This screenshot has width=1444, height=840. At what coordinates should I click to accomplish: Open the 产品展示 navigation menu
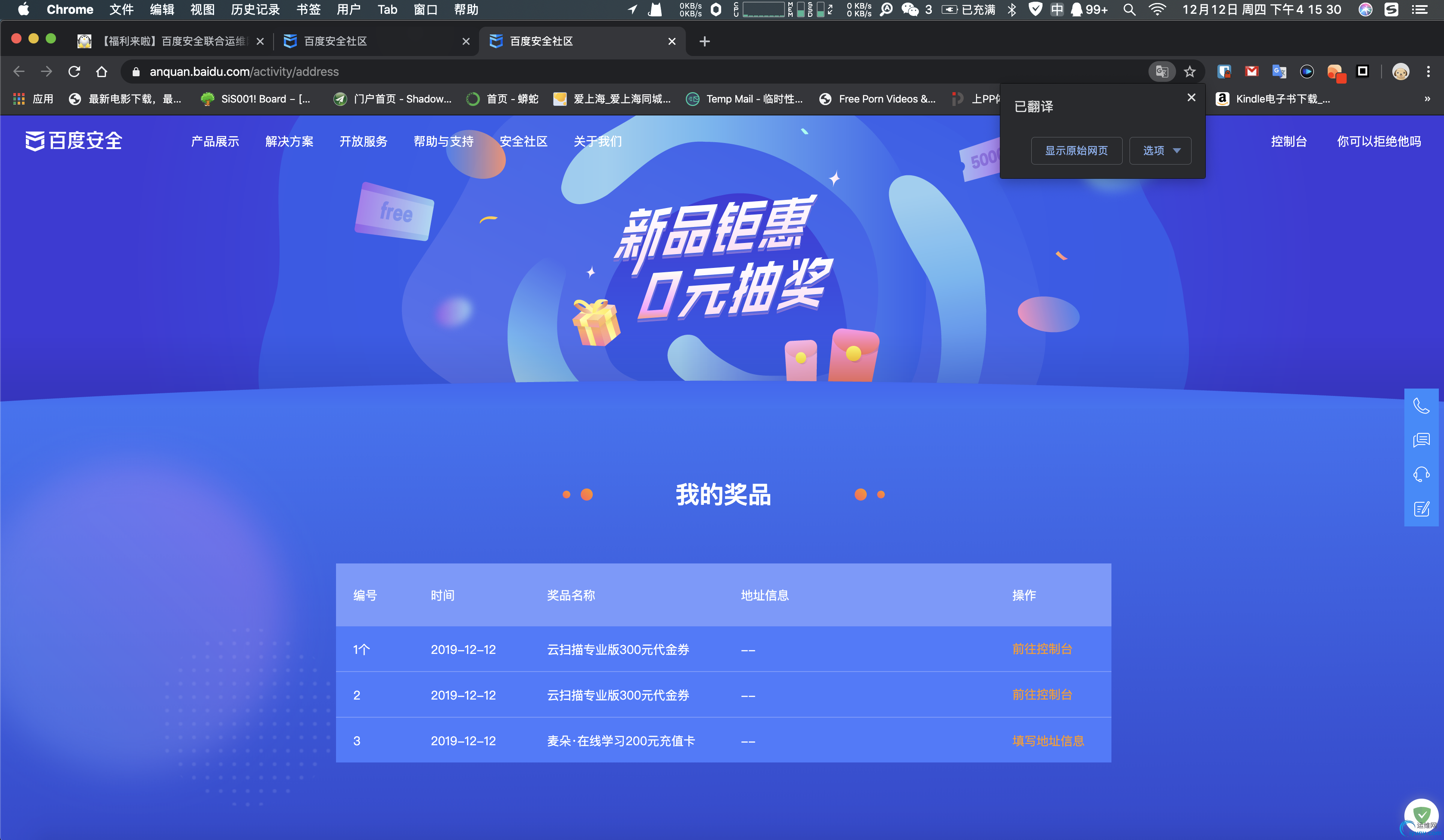[x=215, y=142]
